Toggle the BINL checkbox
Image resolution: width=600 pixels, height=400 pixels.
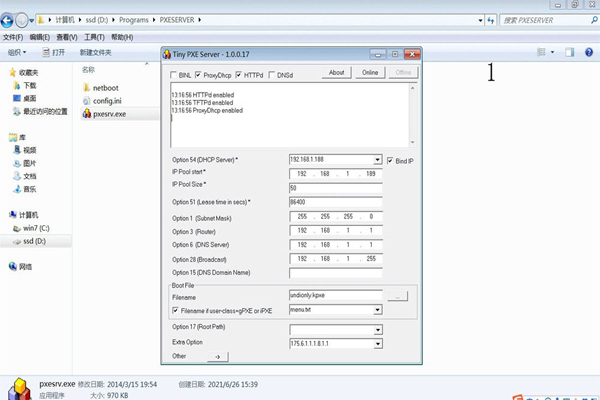pyautogui.click(x=173, y=75)
